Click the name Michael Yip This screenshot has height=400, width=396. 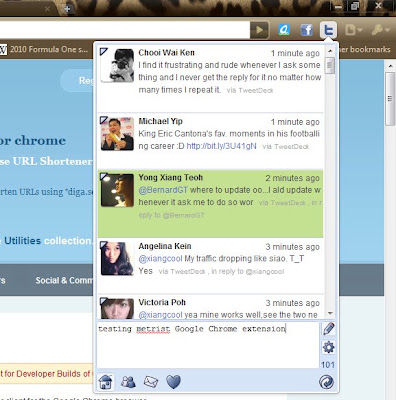pos(160,121)
